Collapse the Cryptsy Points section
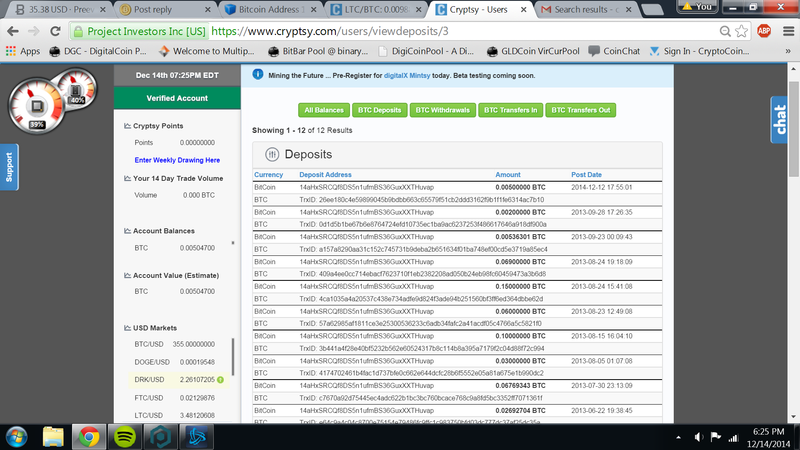 (127, 126)
